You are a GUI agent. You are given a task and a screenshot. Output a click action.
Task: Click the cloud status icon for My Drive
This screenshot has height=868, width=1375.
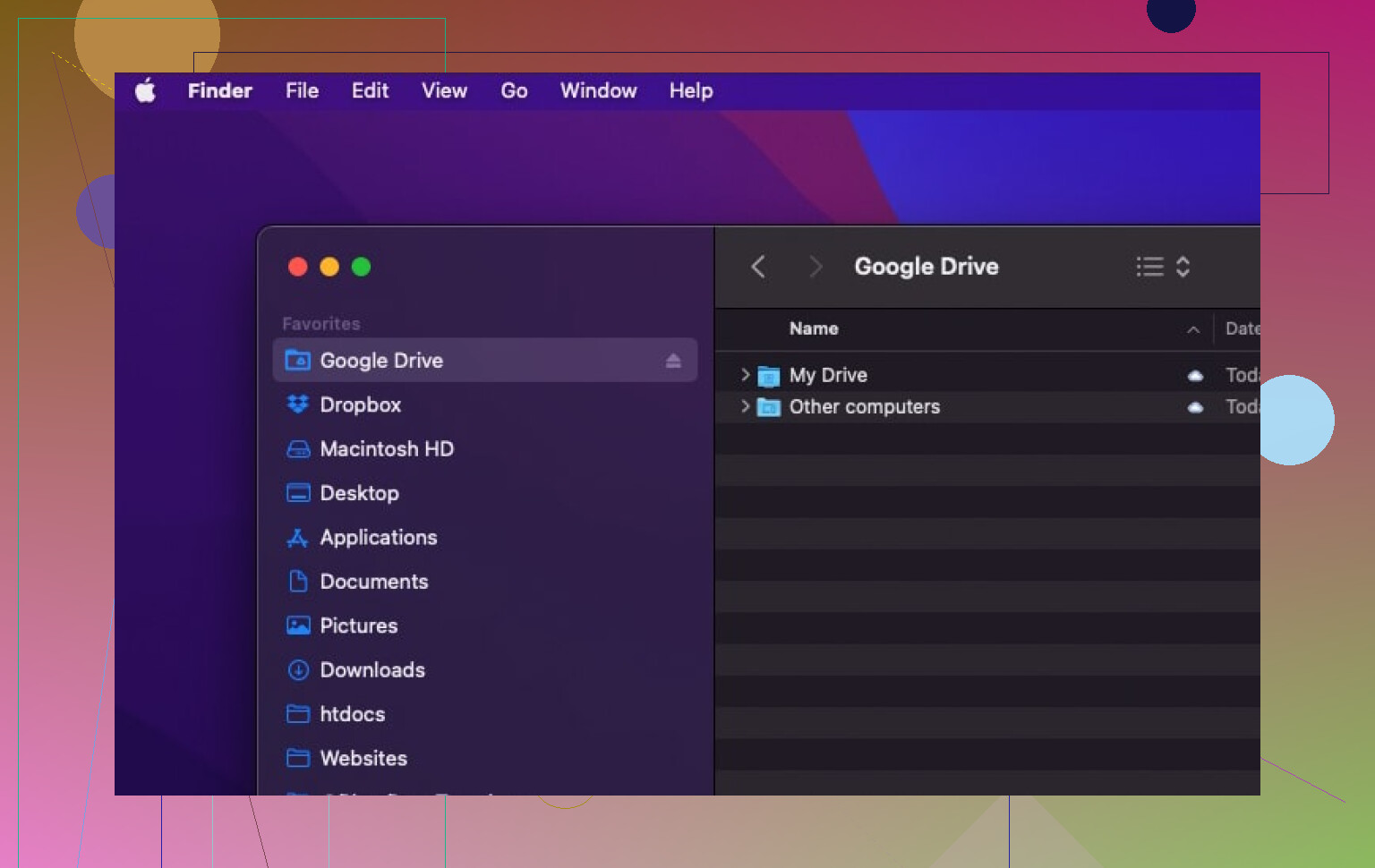[x=1195, y=376]
